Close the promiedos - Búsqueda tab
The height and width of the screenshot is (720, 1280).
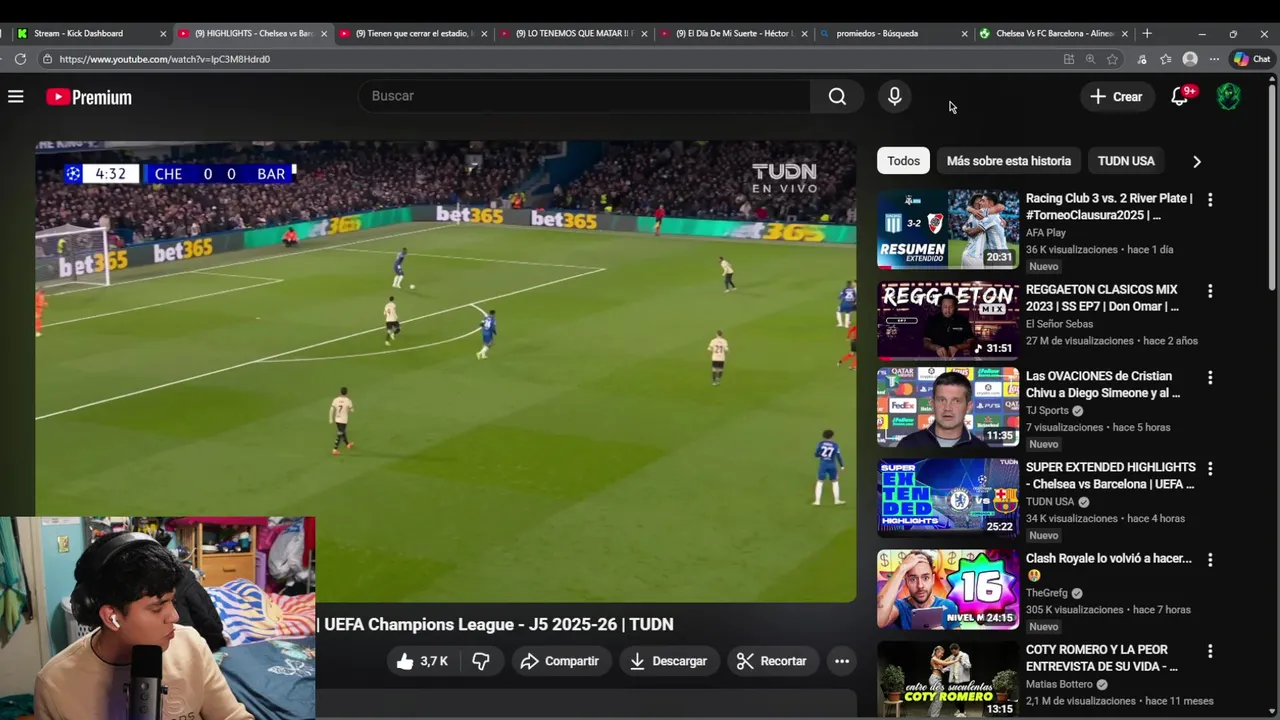(964, 33)
